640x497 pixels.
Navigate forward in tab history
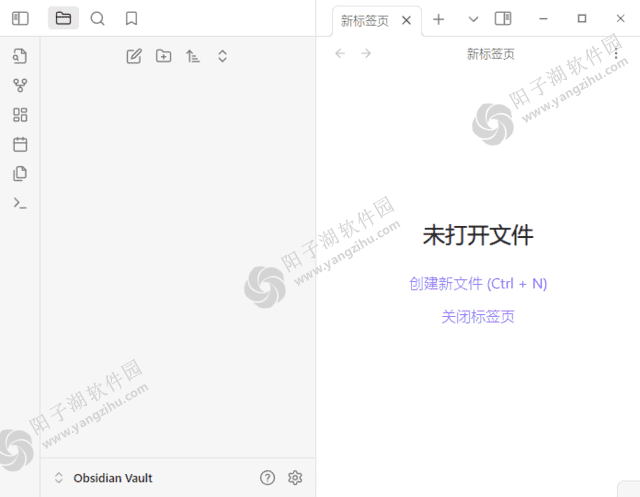366,53
